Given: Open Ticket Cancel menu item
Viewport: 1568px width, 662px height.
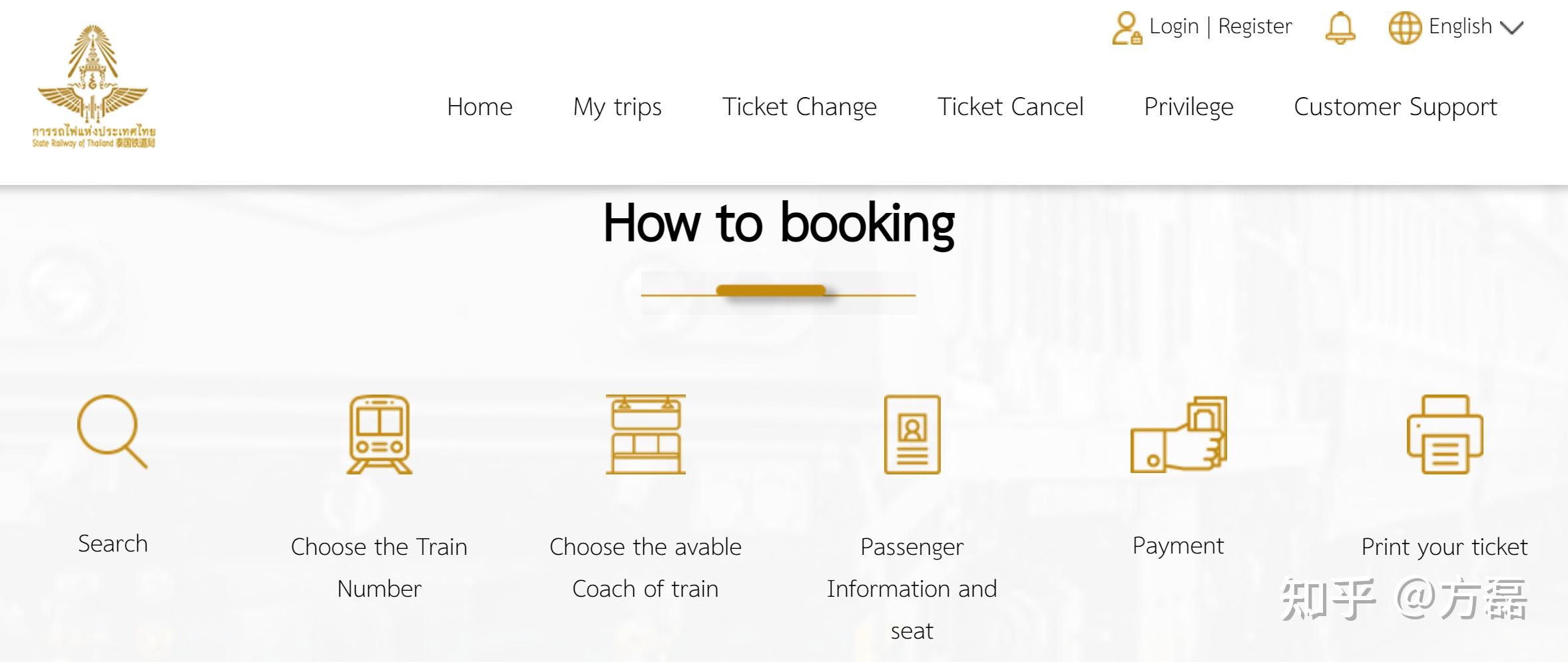Looking at the screenshot, I should (x=1010, y=106).
